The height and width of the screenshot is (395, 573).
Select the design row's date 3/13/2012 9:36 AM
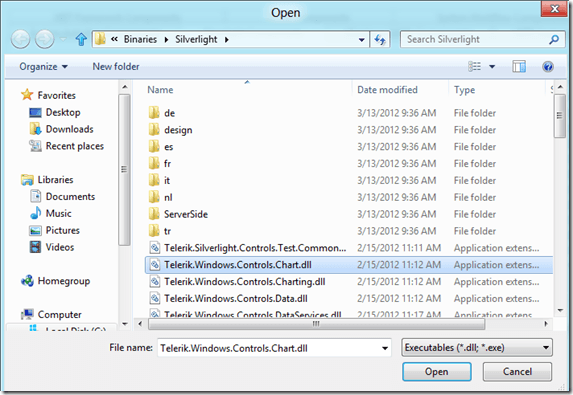396,129
